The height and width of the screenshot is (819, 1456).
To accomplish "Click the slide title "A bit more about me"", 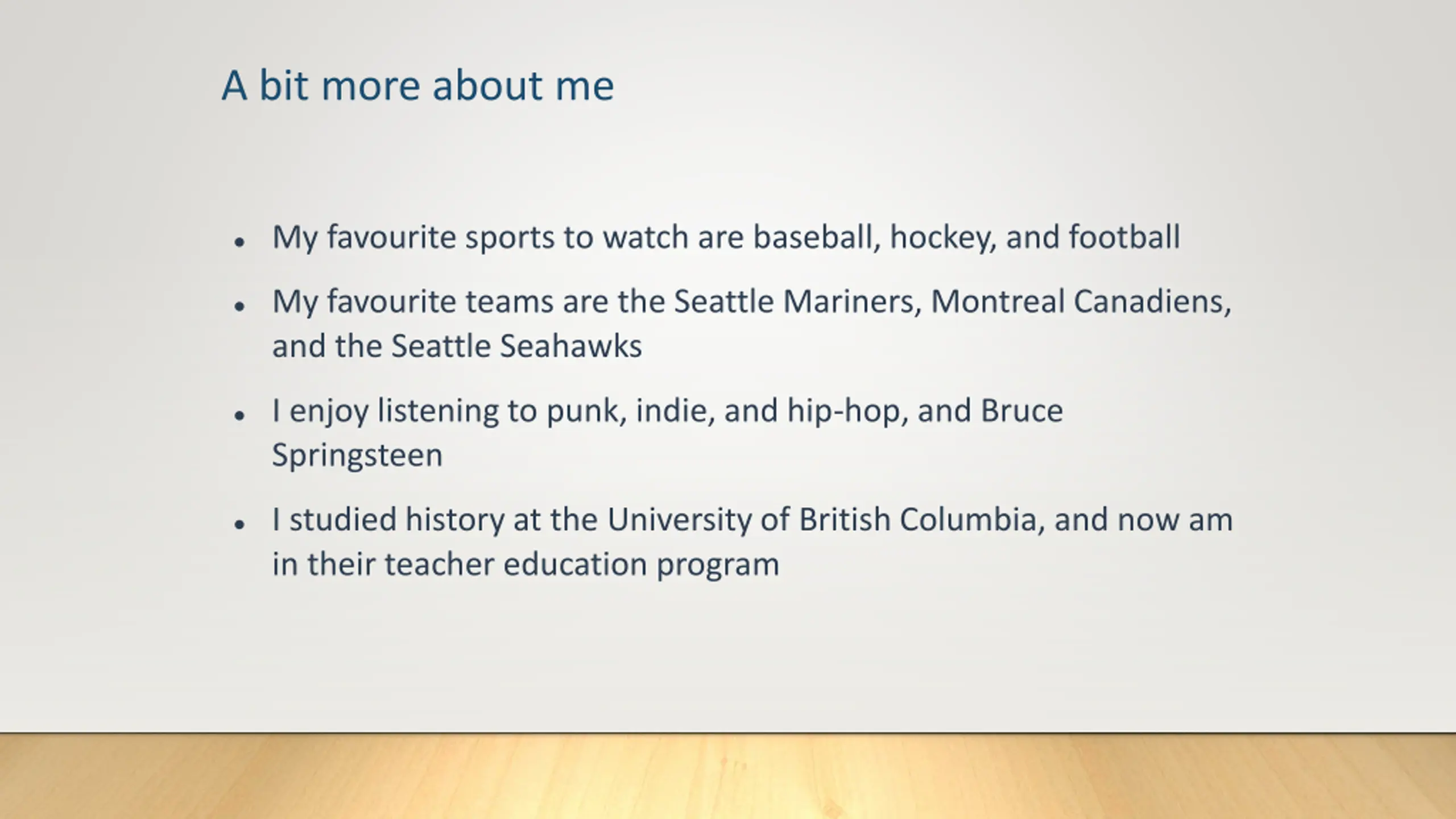I will point(417,86).
